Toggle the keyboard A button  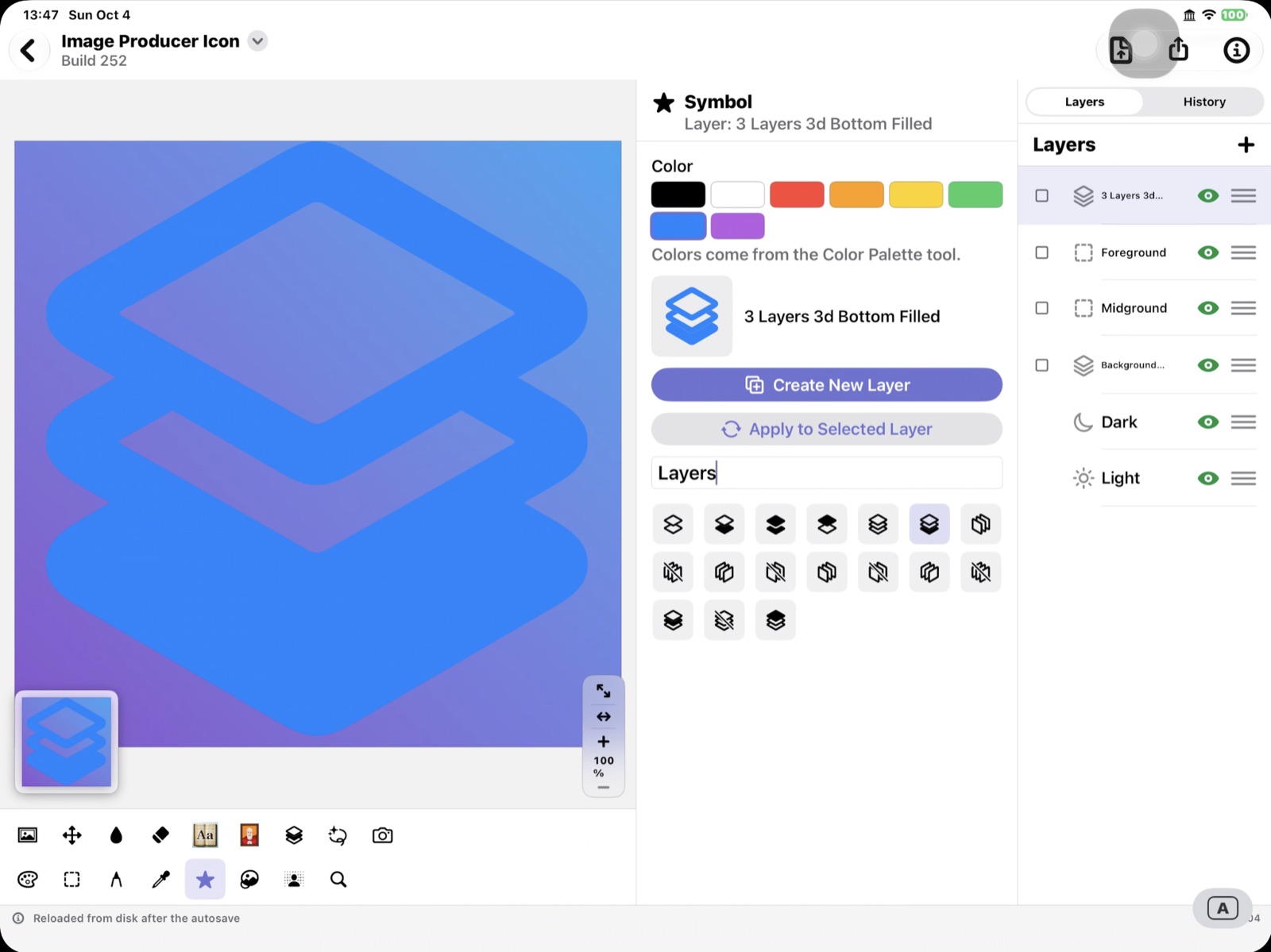point(1223,908)
